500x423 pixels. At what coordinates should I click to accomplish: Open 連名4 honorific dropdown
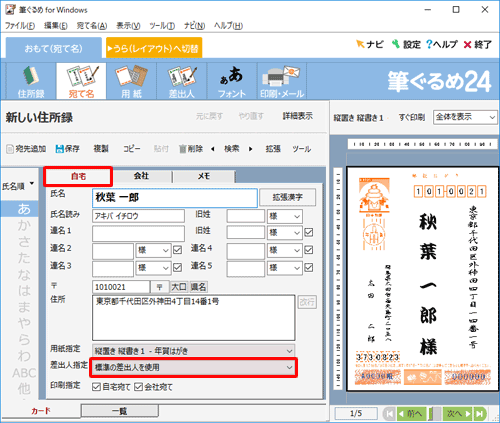[285, 250]
